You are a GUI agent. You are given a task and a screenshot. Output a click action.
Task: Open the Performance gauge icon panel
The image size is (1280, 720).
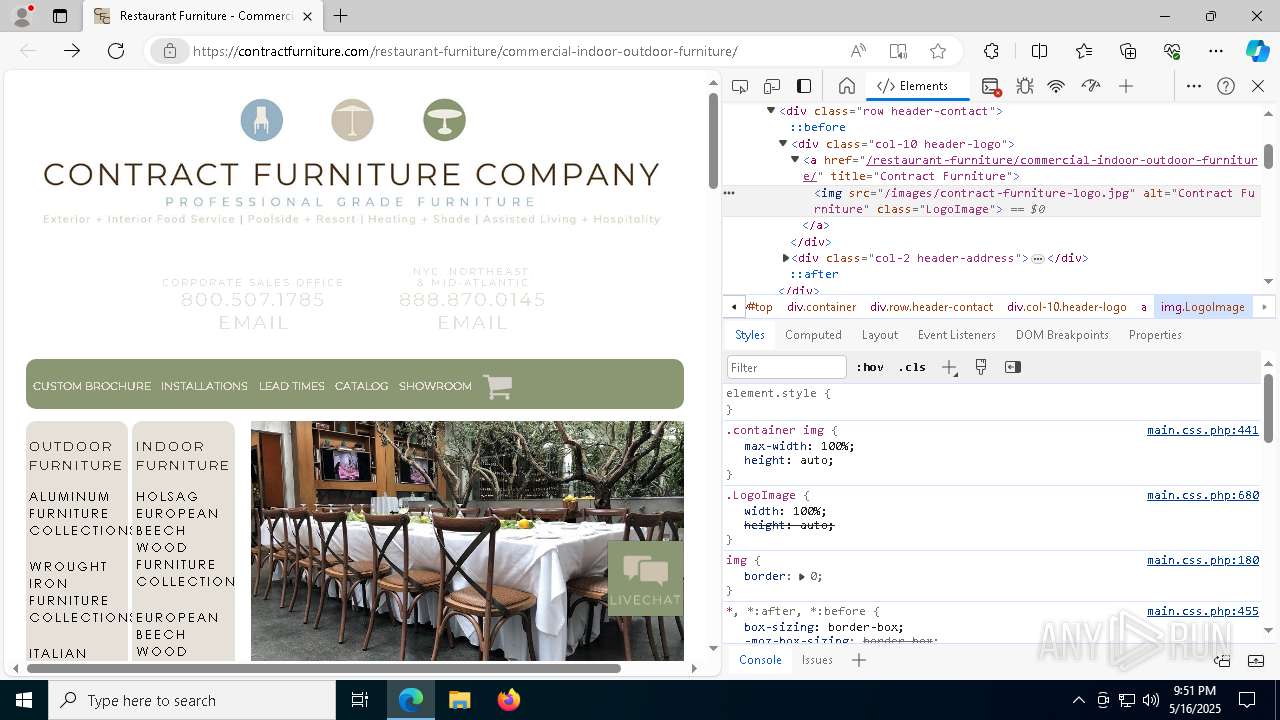(x=1091, y=86)
